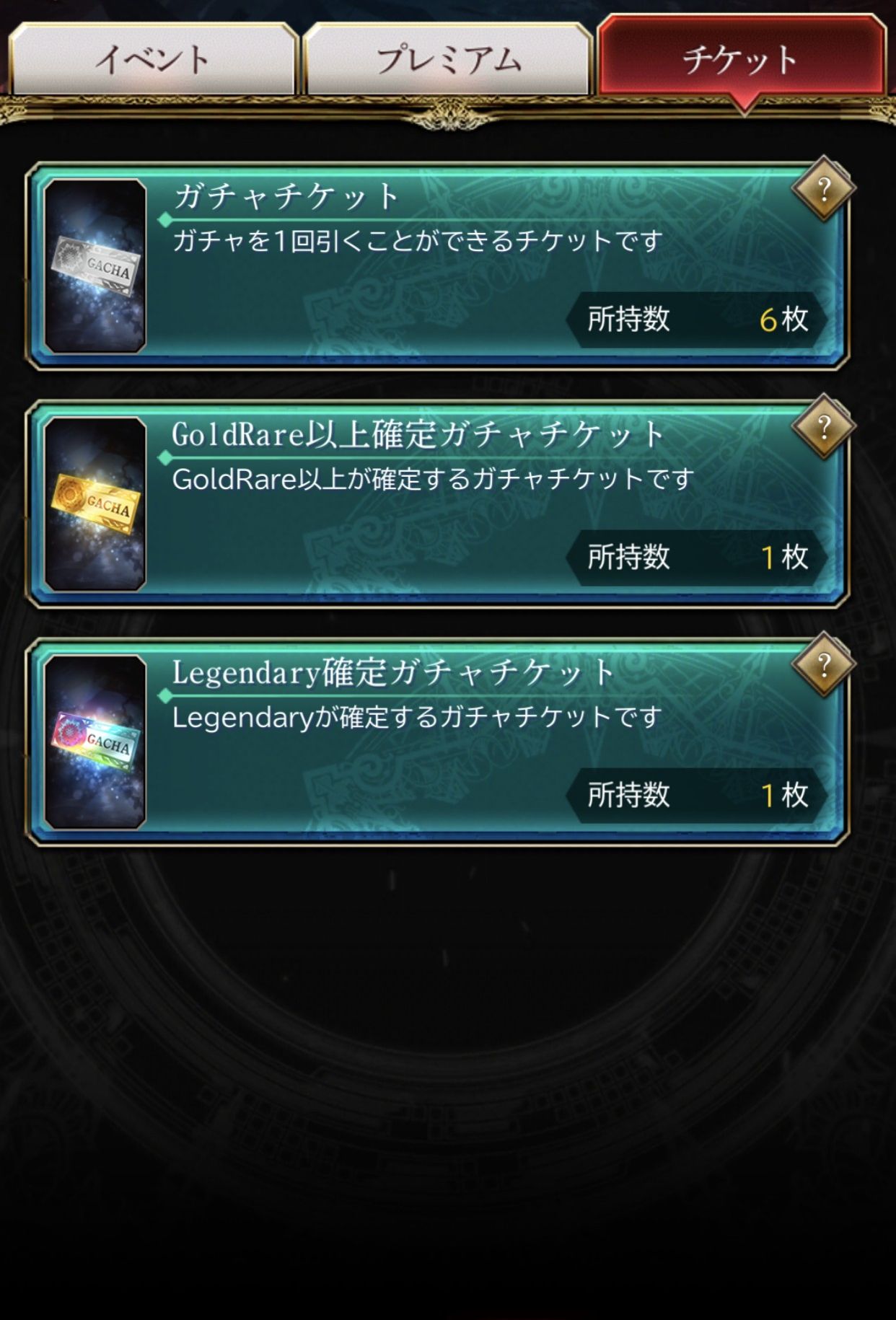Image resolution: width=896 pixels, height=1320 pixels.
Task: Tap GoldRare ticket's 所持数 1枚 badge
Action: pyautogui.click(x=697, y=558)
